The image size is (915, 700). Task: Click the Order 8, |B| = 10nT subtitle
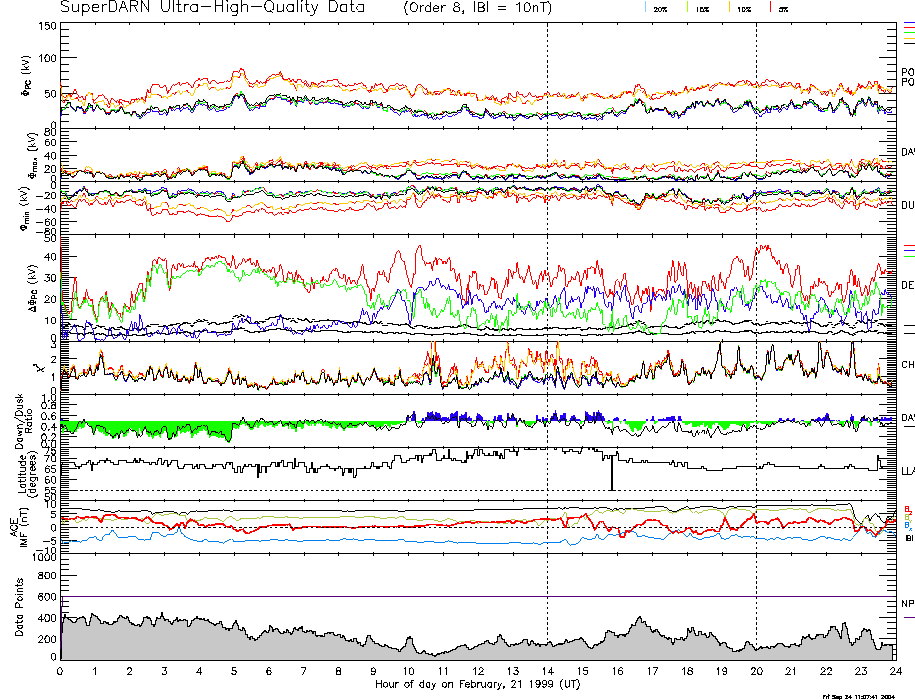pos(487,7)
